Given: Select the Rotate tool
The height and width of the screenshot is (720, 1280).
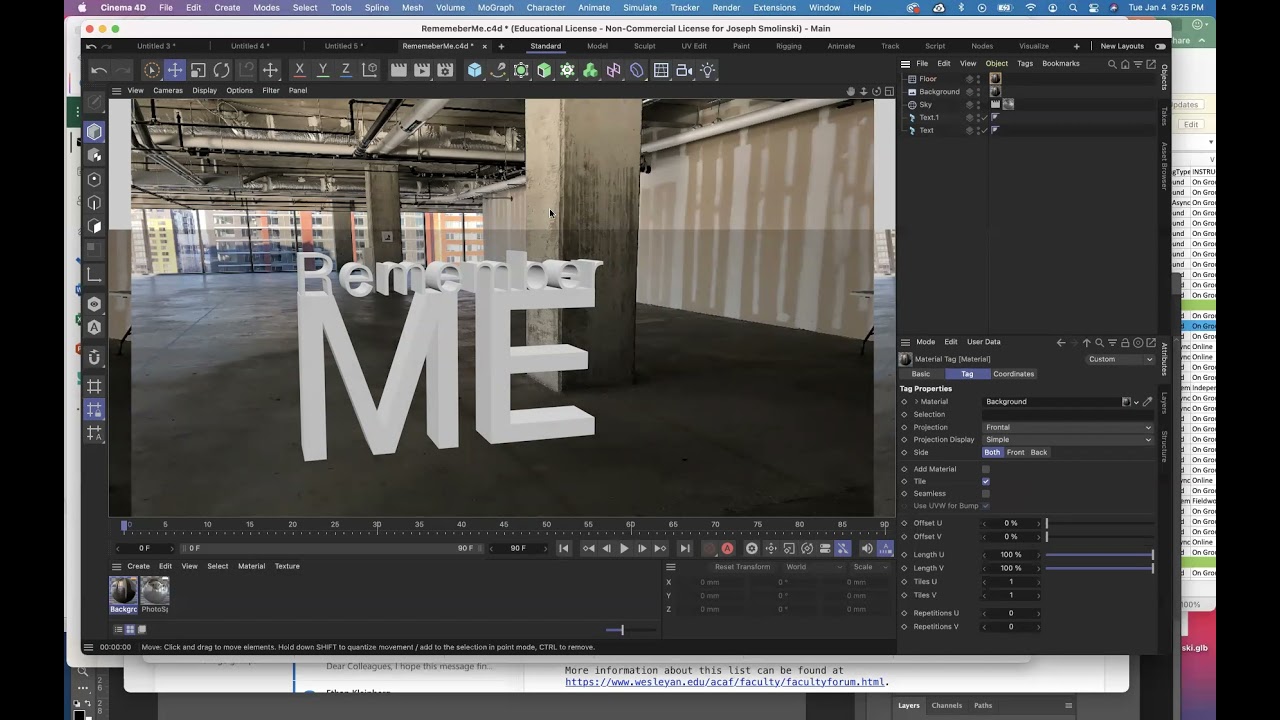Looking at the screenshot, I should coord(221,70).
